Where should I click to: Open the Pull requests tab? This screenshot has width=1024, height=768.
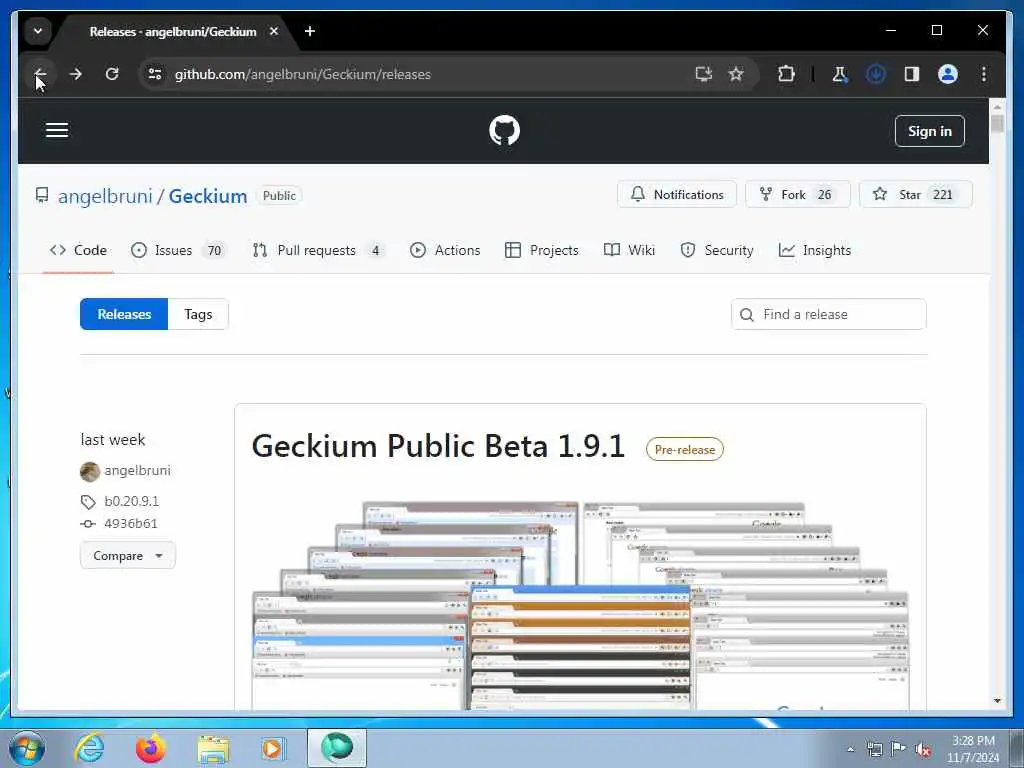(x=318, y=250)
